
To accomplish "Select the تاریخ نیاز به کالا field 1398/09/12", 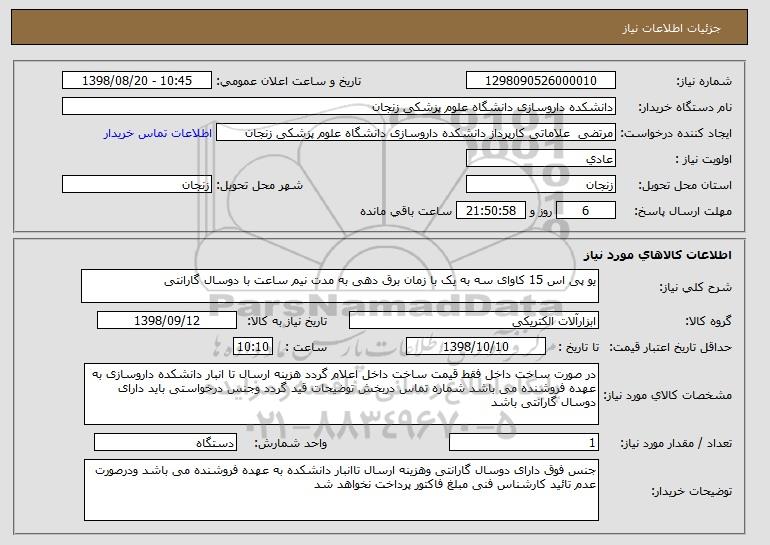I will point(167,321).
